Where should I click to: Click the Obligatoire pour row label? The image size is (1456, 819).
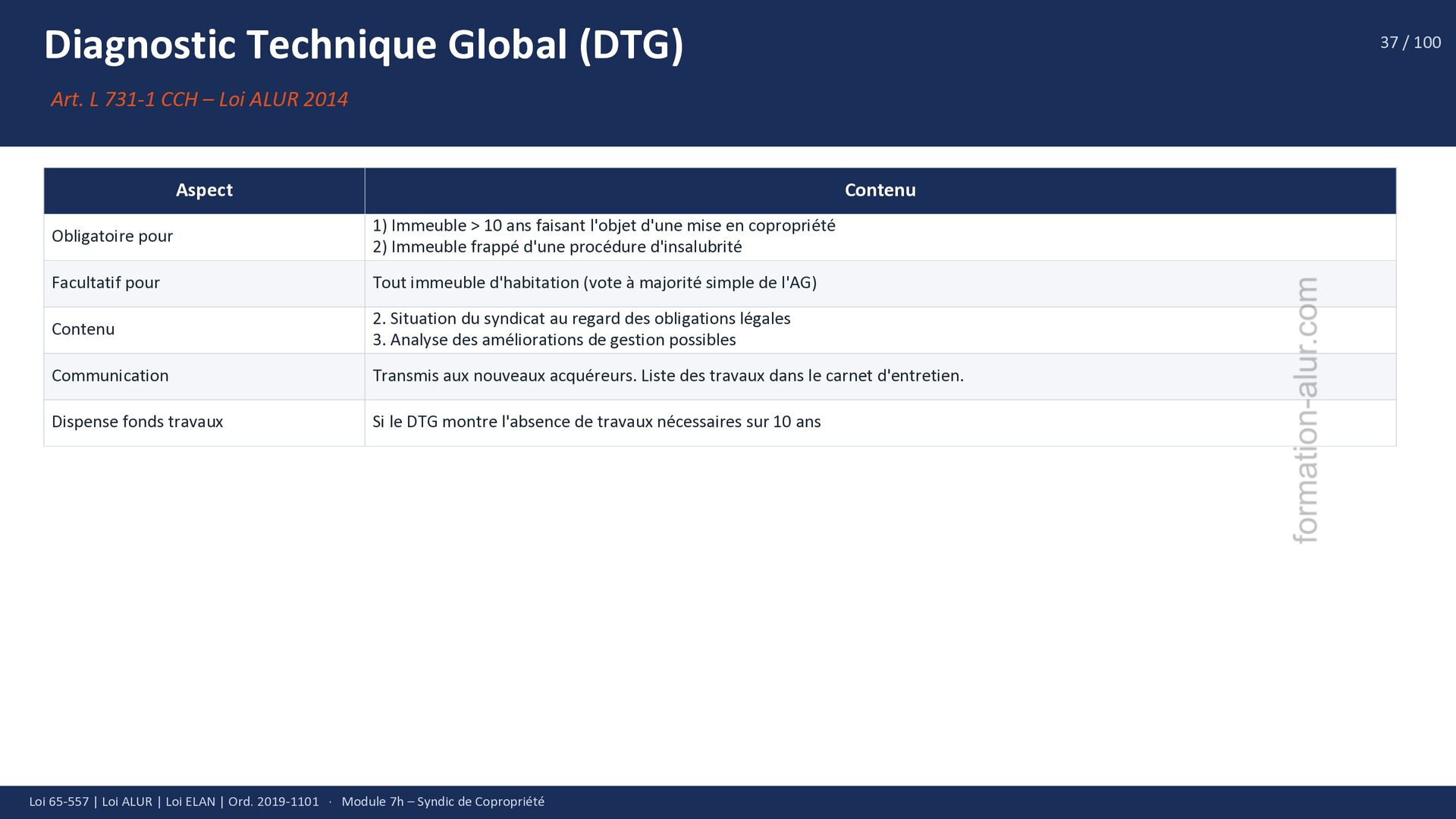pyautogui.click(x=112, y=236)
